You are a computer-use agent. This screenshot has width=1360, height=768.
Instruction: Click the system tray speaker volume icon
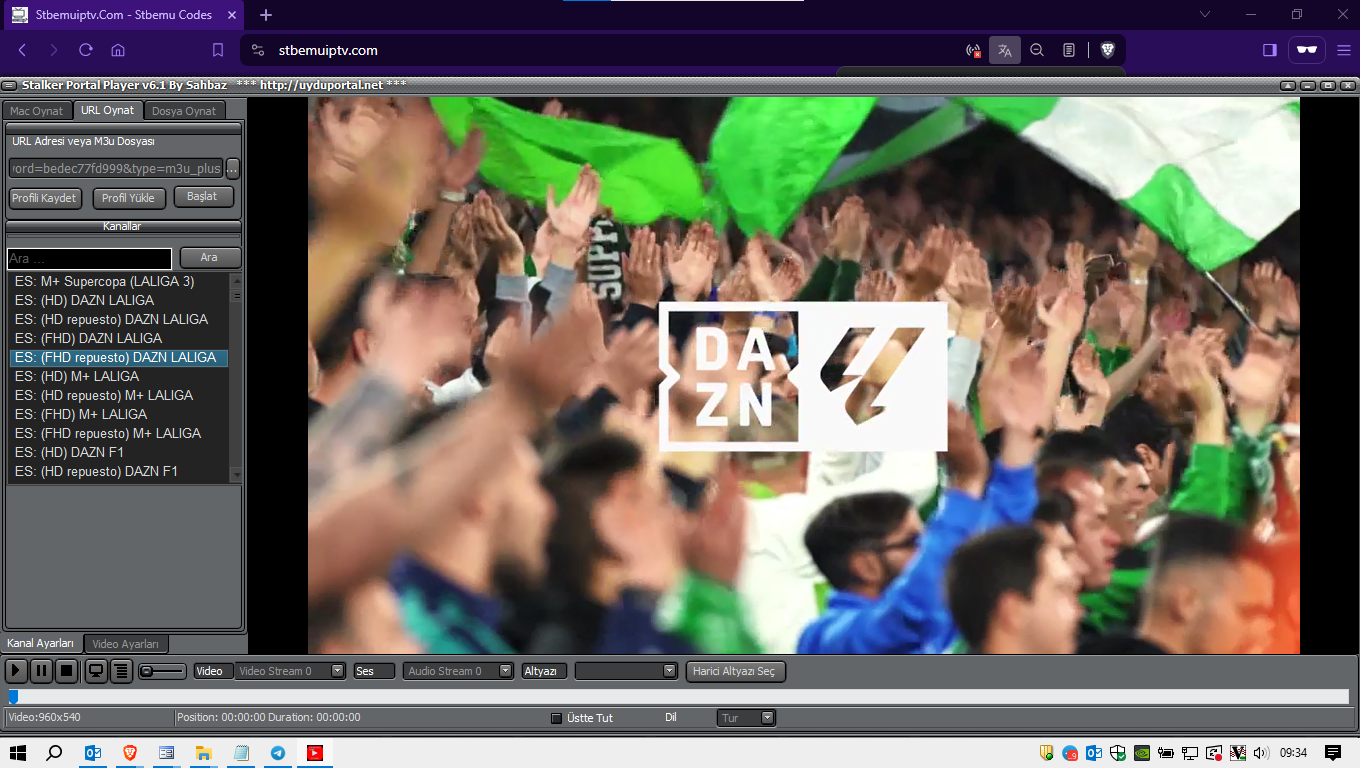click(x=1261, y=753)
